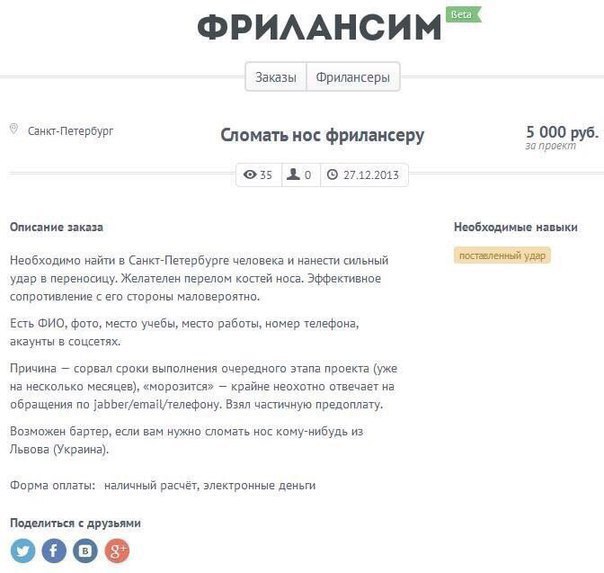
Task: Click the 5 000 руб. price
Action: click(562, 132)
